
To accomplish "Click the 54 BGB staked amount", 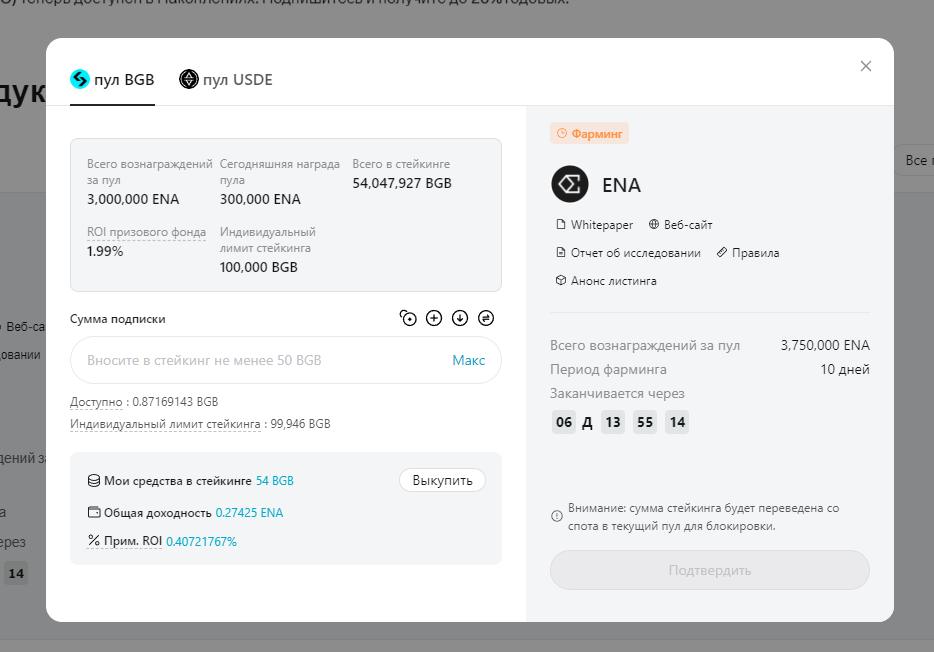I will [x=275, y=481].
